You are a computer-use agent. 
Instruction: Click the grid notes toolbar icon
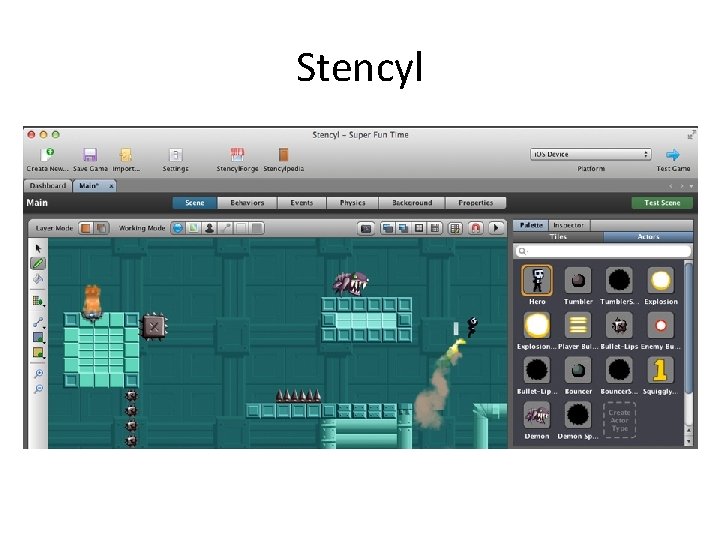pyautogui.click(x=455, y=228)
